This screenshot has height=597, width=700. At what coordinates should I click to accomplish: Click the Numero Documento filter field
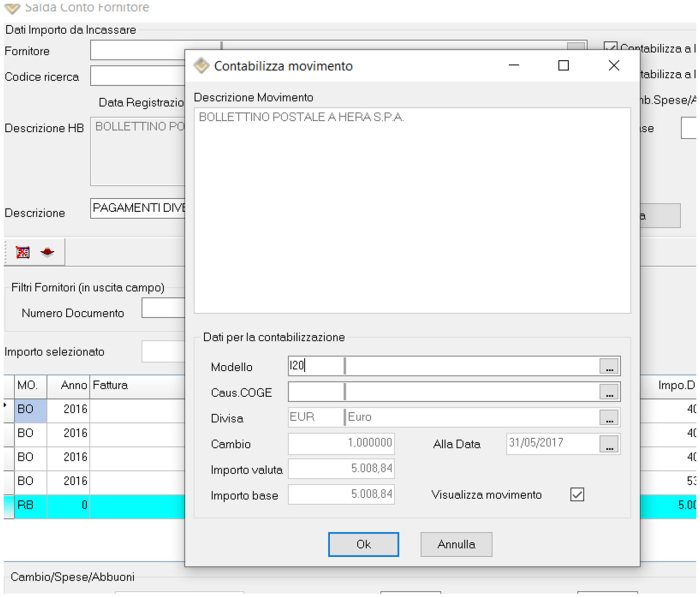pos(163,308)
